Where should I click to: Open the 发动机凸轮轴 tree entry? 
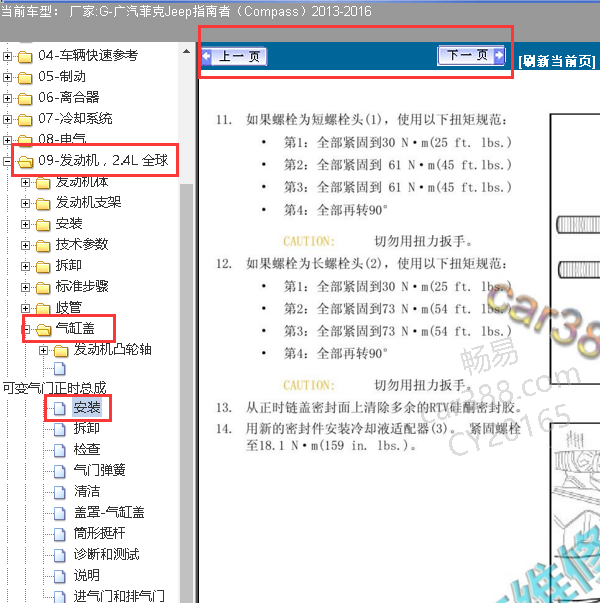click(113, 349)
